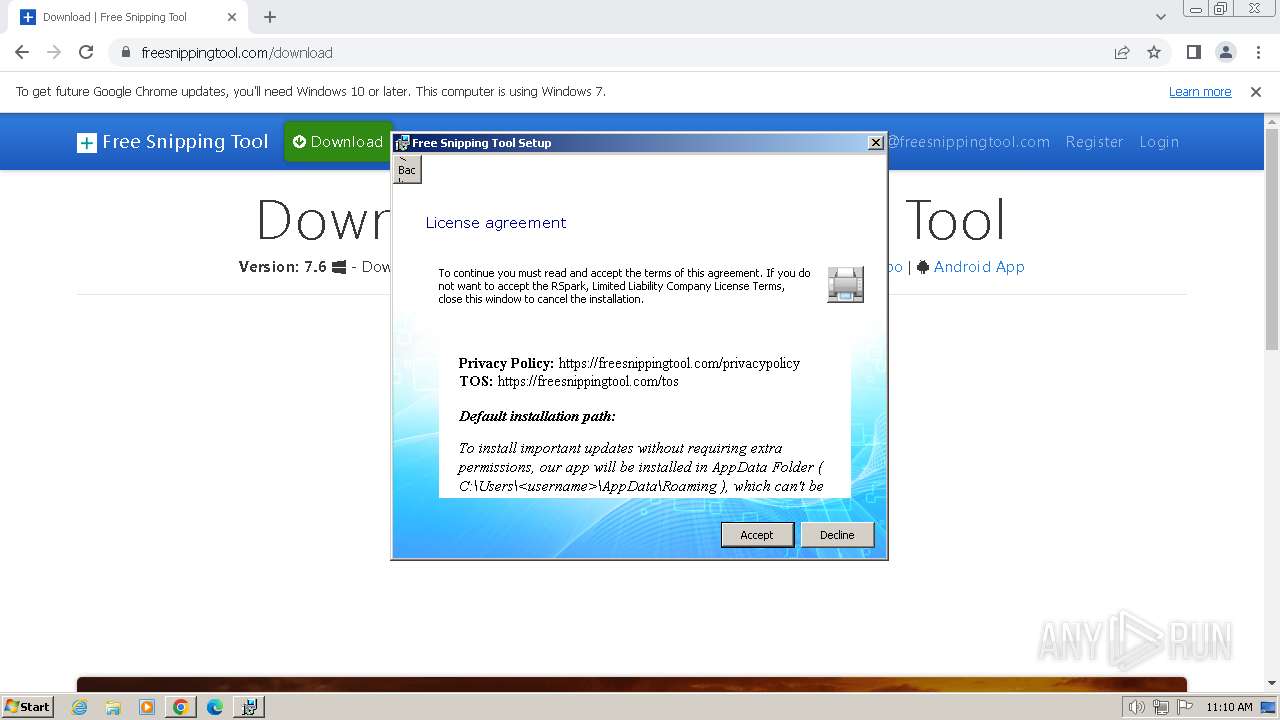1280x720 pixels.
Task: Click the Privacy Policy URL text
Action: [x=679, y=363]
